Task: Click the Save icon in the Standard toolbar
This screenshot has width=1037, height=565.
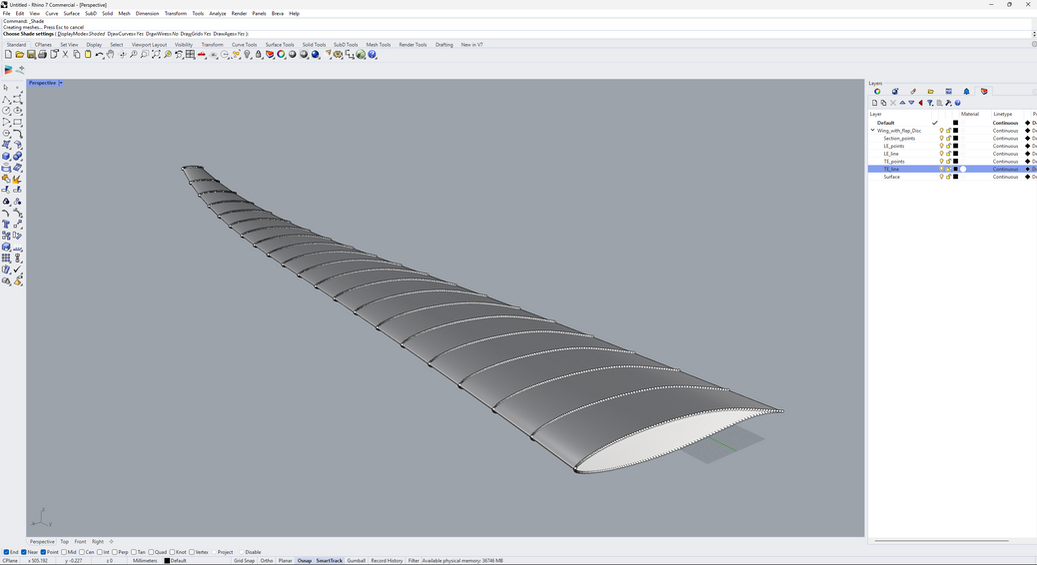Action: click(31, 54)
